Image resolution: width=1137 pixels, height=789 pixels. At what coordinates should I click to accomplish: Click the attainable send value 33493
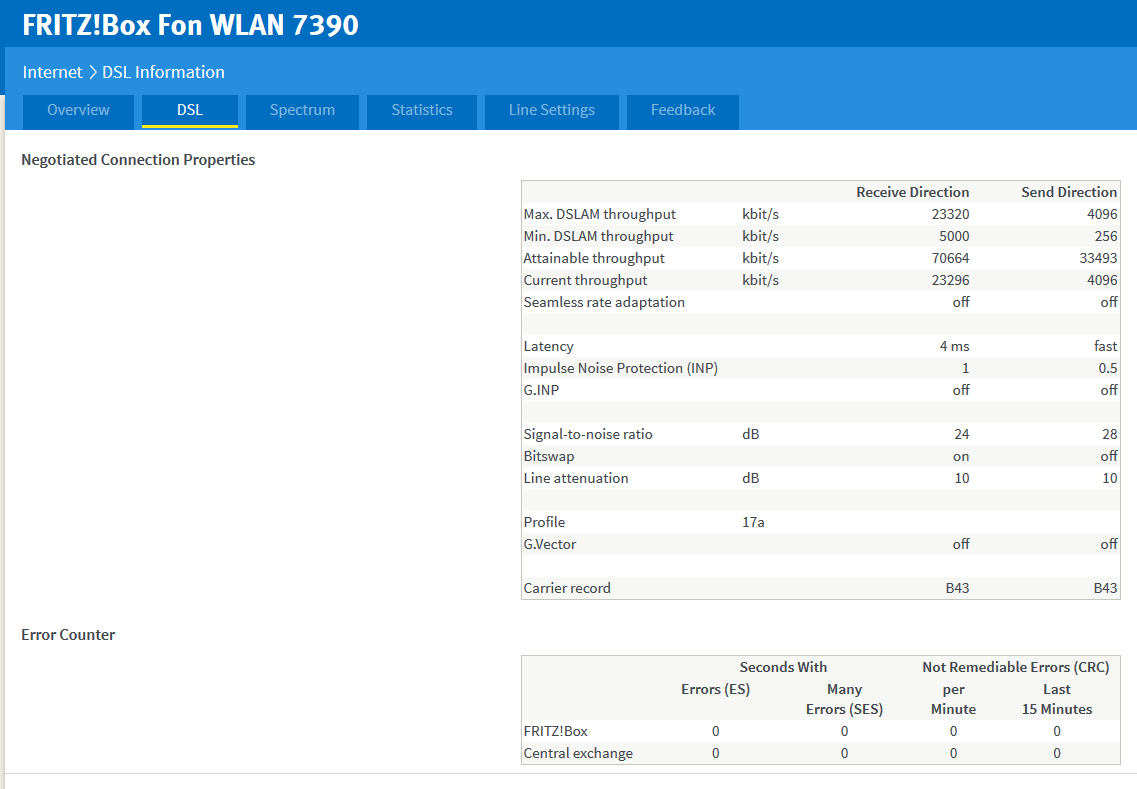[1098, 258]
